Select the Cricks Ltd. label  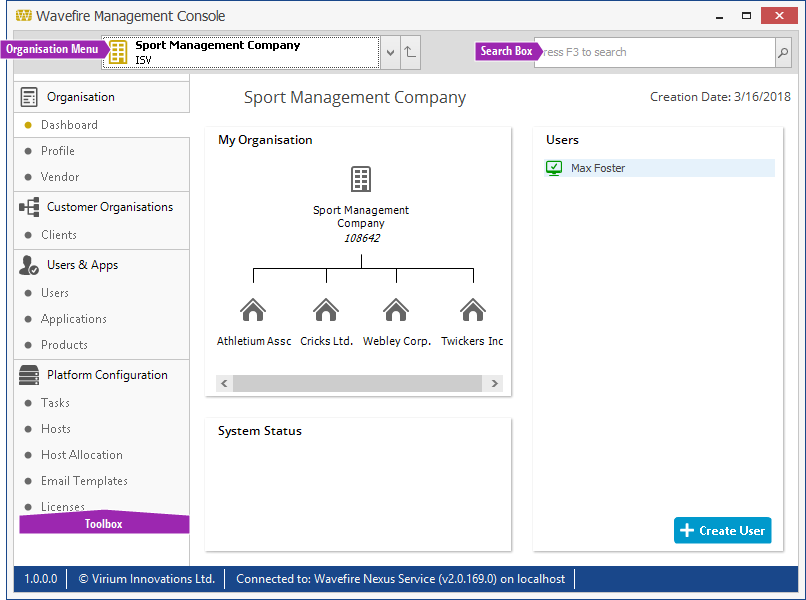click(x=326, y=341)
